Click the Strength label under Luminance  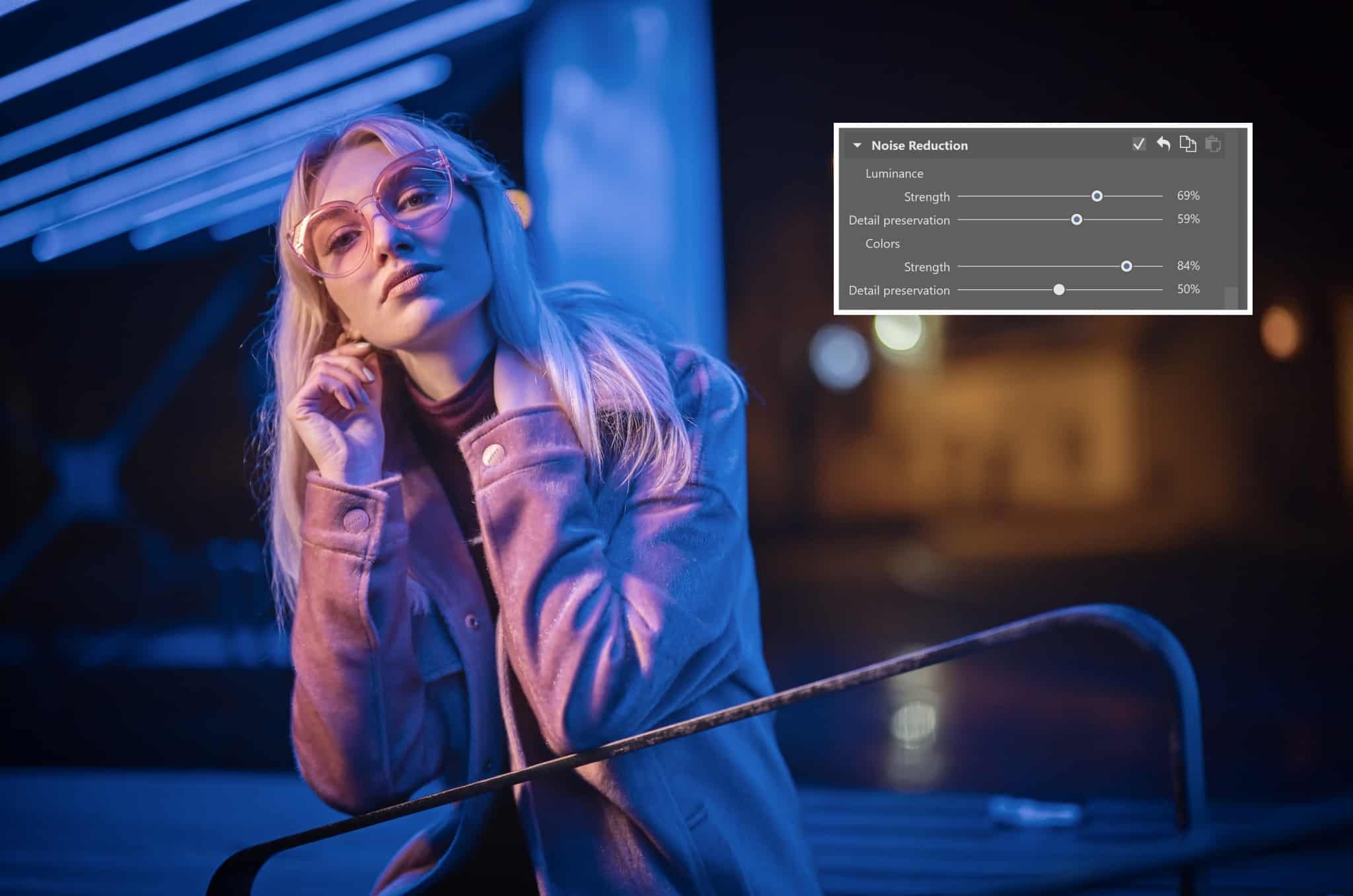point(926,197)
